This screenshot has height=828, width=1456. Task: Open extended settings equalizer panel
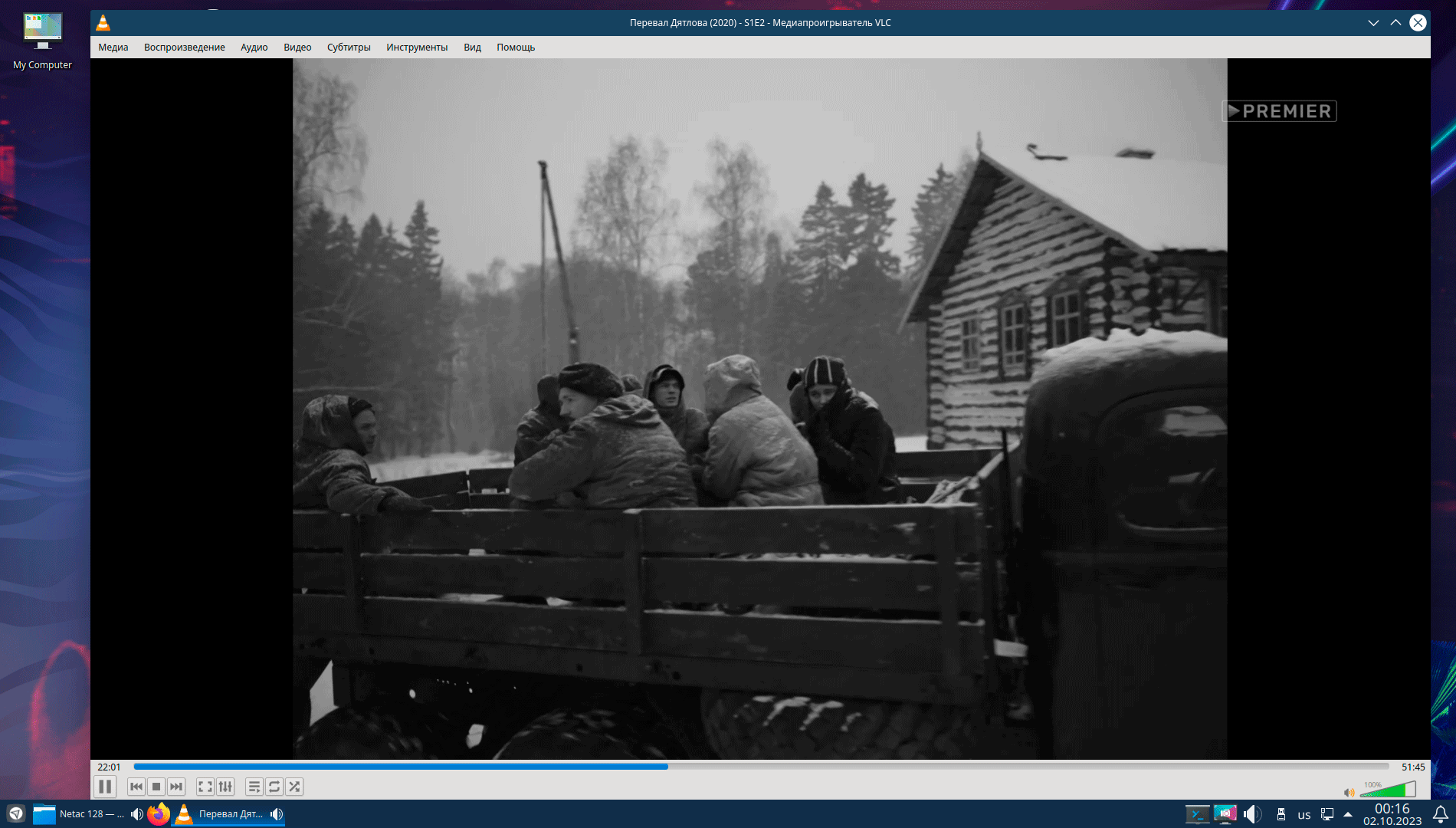(x=225, y=787)
